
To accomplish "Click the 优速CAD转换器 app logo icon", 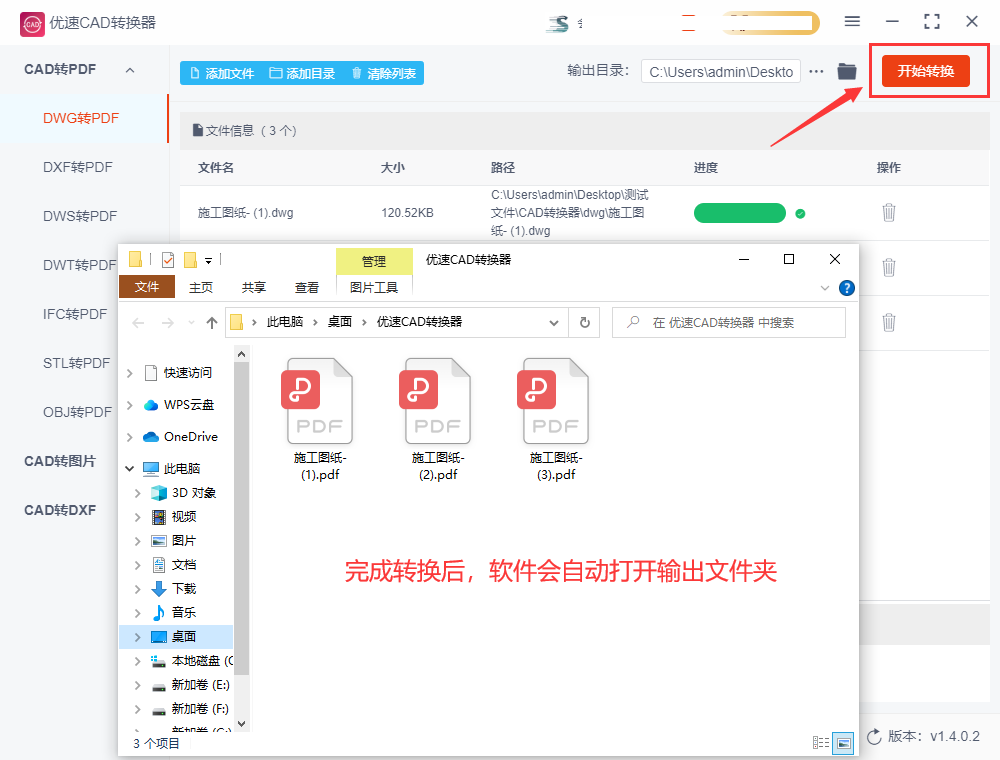I will [x=32, y=24].
